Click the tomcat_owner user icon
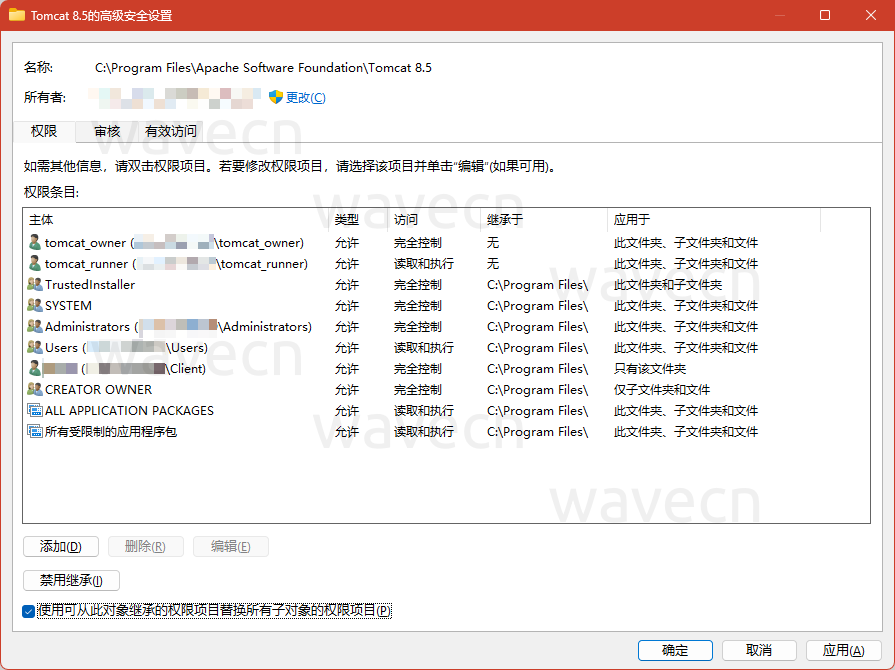The height and width of the screenshot is (670, 895). [34, 243]
